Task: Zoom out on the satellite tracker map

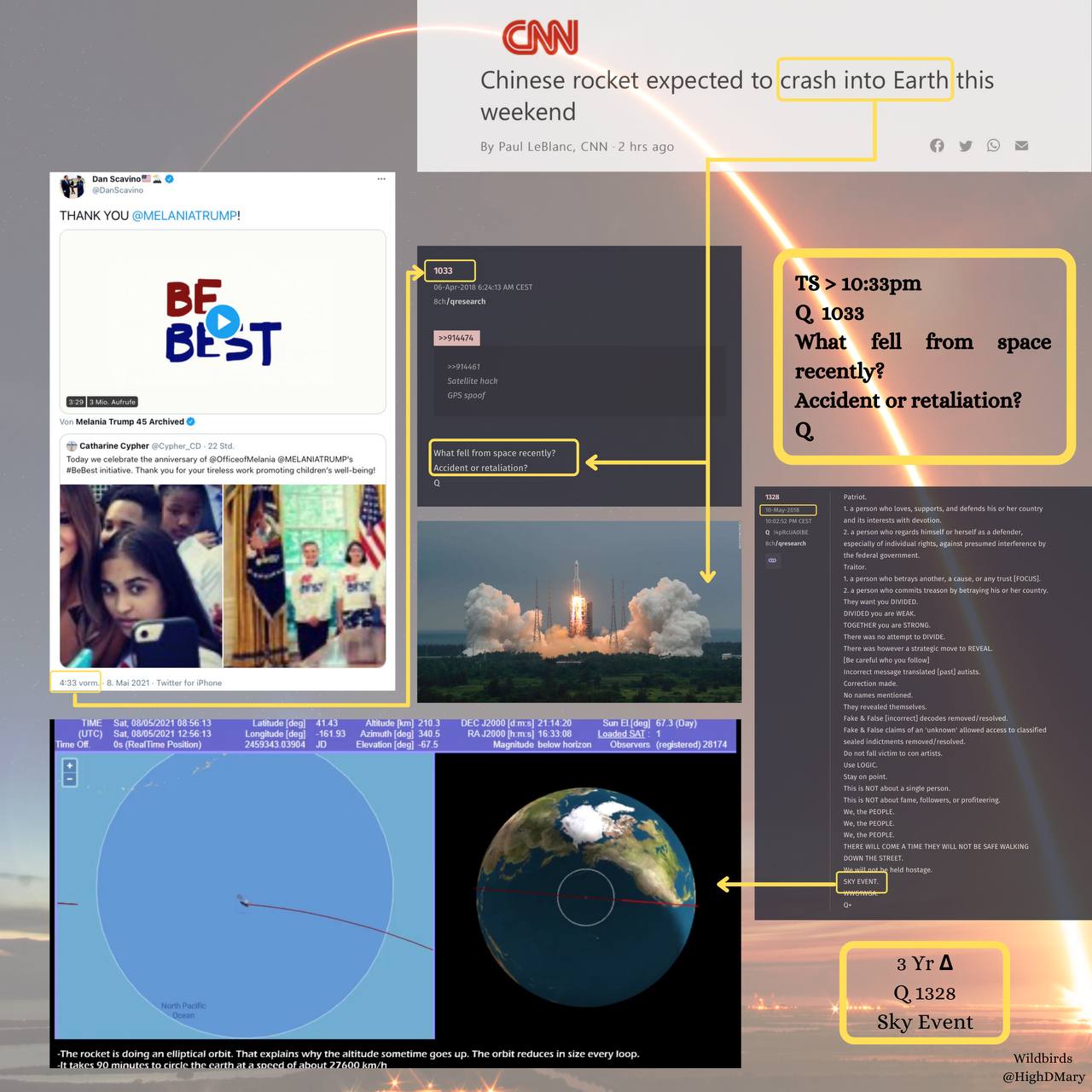Action: (x=70, y=779)
